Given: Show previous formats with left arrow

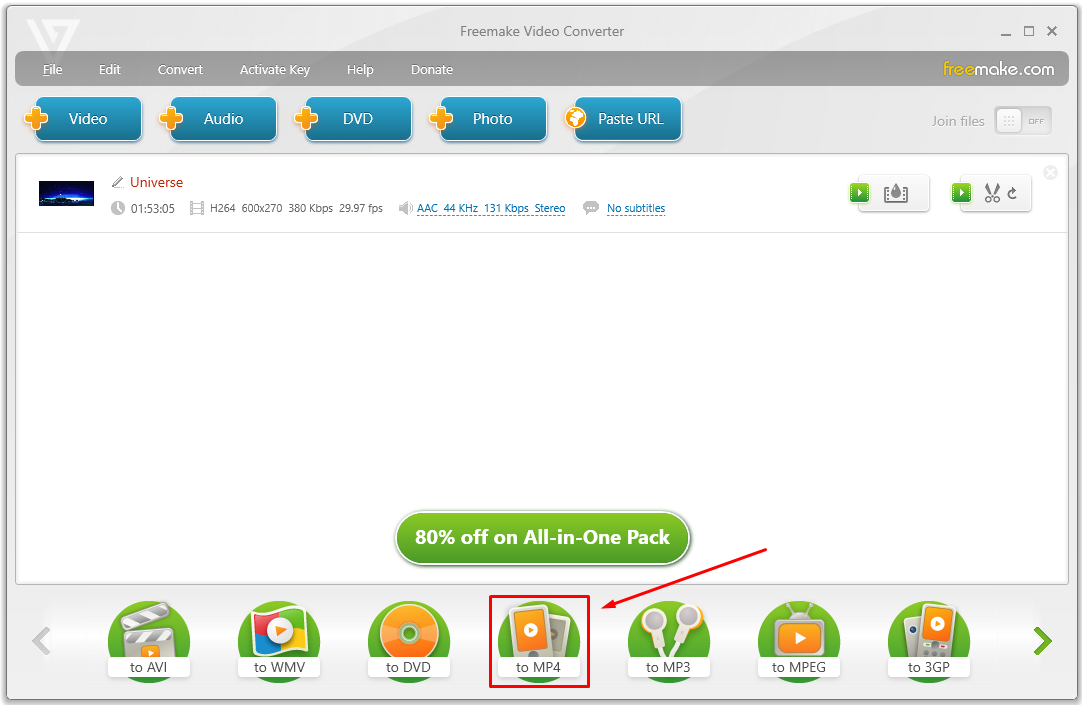Looking at the screenshot, I should 42,641.
